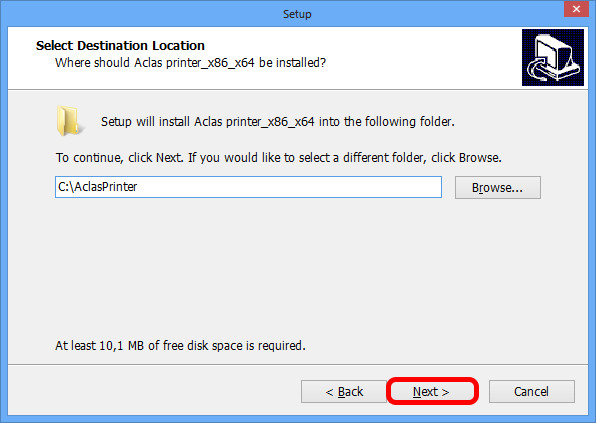Click the free disk space requirement text
596x423 pixels.
(180, 345)
